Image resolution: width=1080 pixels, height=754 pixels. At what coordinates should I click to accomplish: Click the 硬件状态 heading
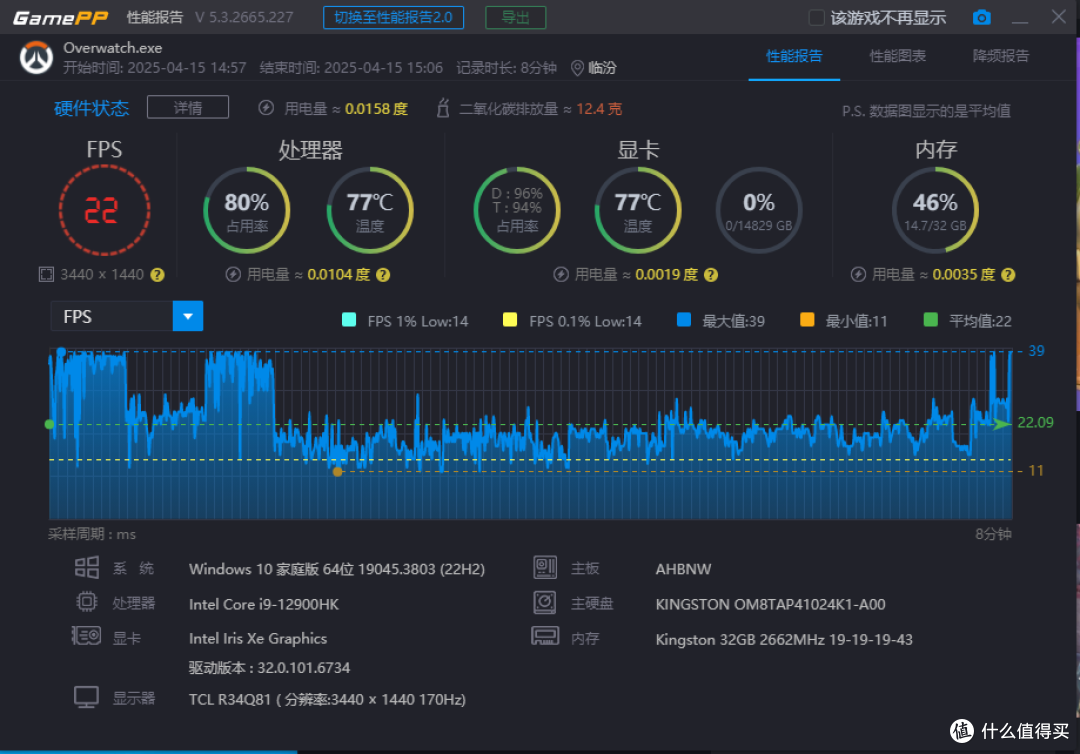[92, 108]
